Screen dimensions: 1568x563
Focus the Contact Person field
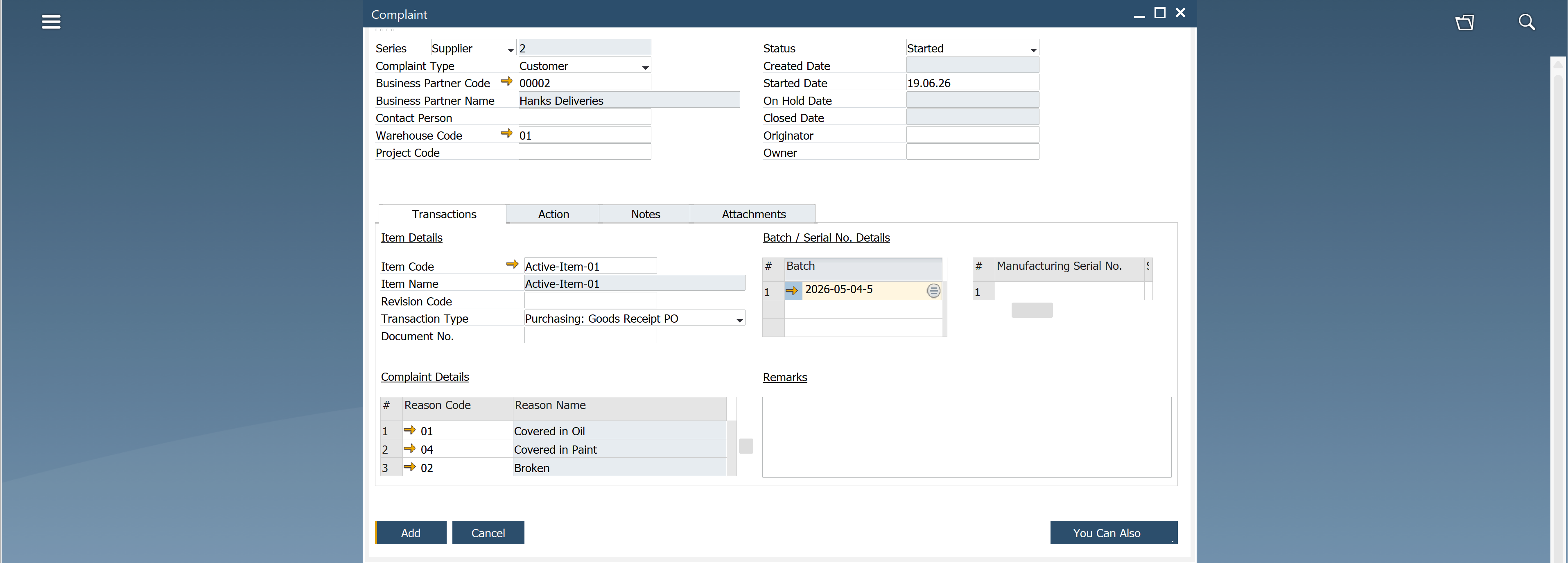pyautogui.click(x=584, y=117)
